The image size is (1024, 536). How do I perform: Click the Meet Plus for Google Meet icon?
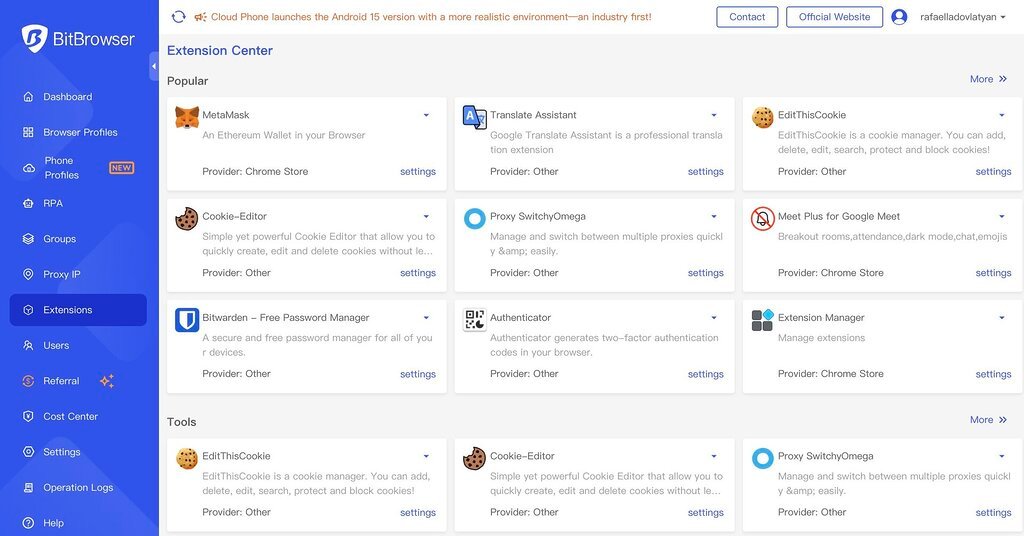(762, 219)
